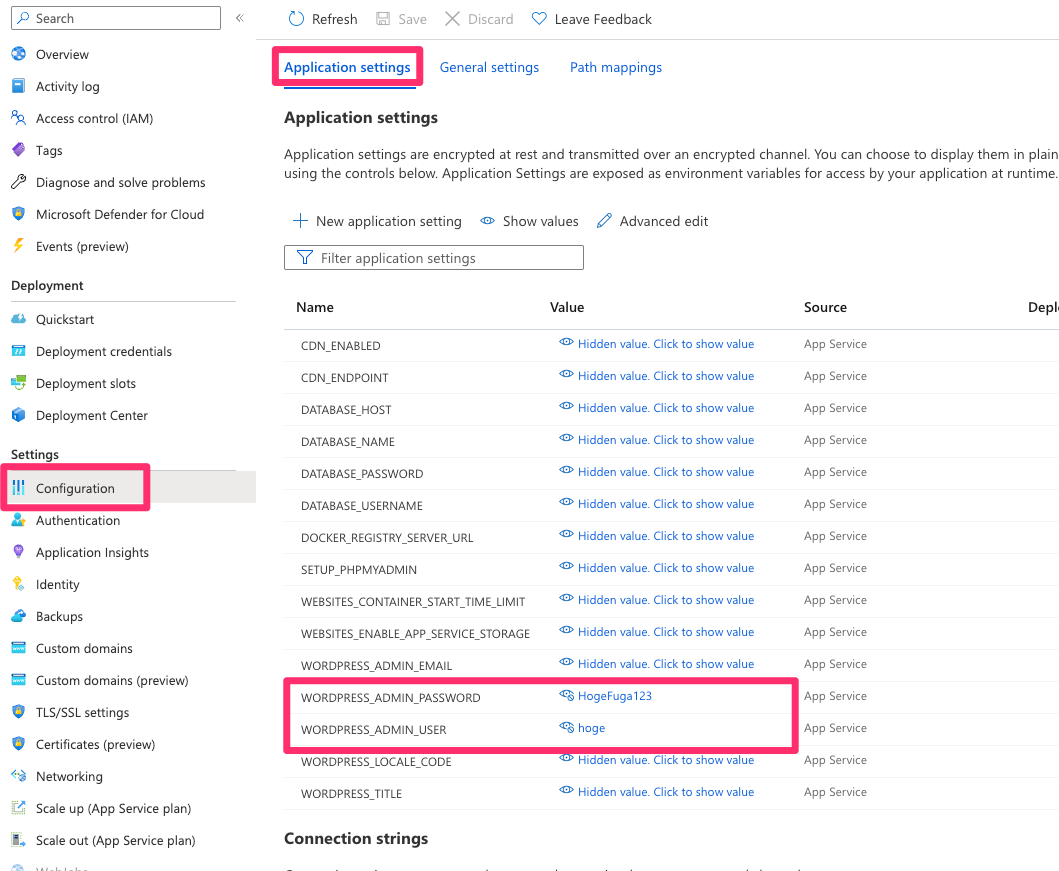Click the Leave Feedback heart icon
This screenshot has width=1059, height=871.
pos(539,19)
